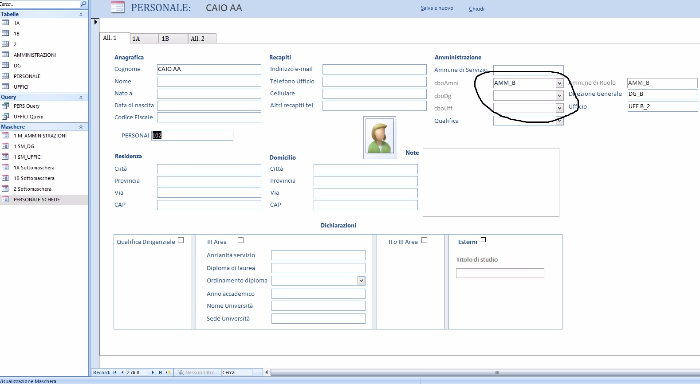Click the Indirizzo e-mail field

pos(374,69)
